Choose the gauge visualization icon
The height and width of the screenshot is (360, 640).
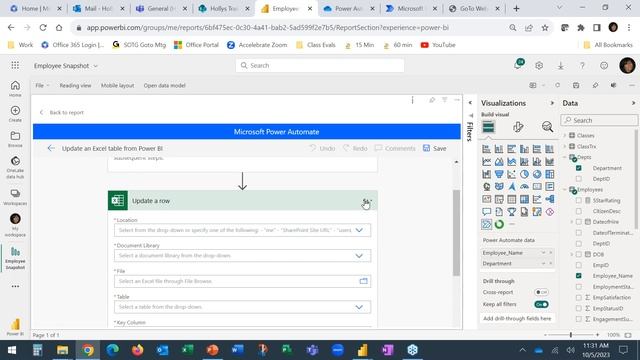pyautogui.click(x=524, y=187)
